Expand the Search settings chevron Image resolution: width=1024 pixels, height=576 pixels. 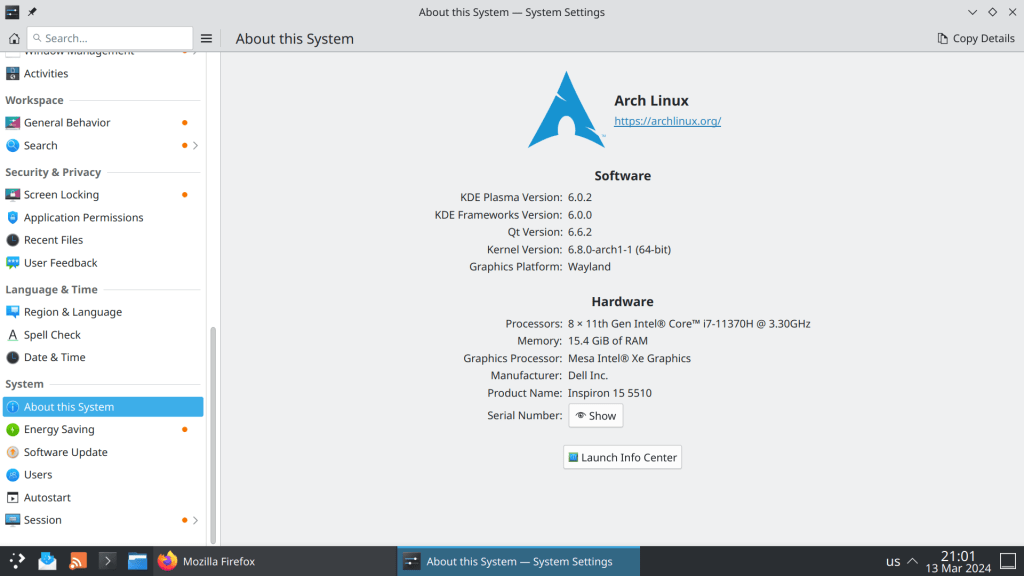point(195,146)
